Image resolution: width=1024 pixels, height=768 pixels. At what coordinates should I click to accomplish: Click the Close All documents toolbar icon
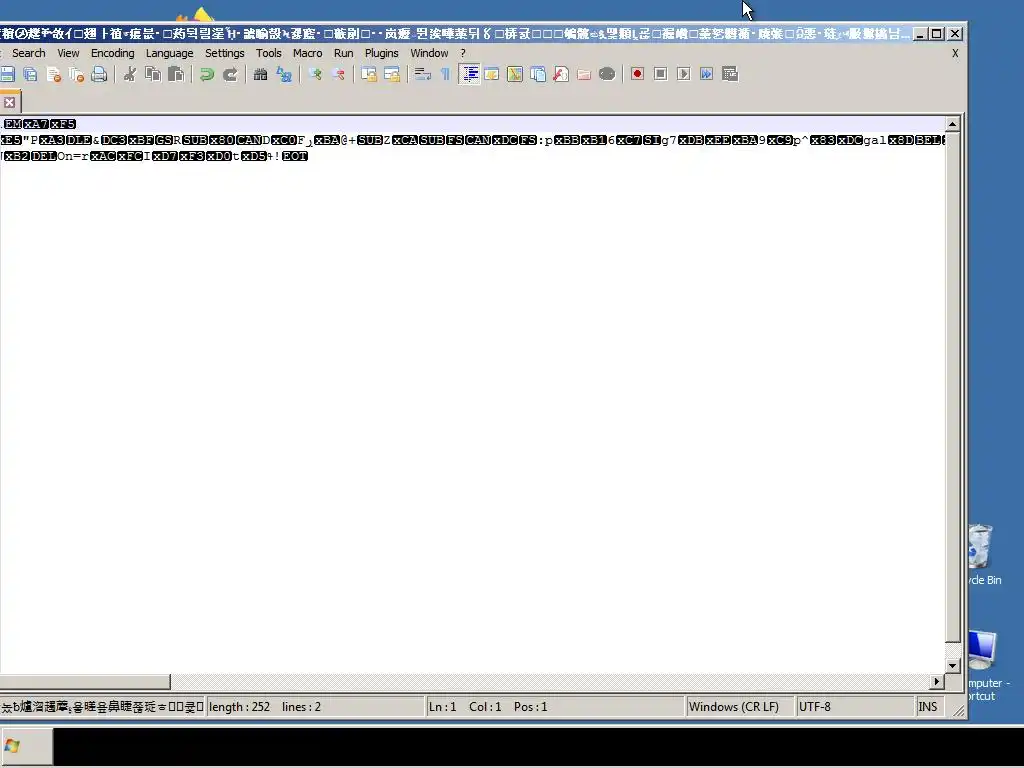(76, 74)
